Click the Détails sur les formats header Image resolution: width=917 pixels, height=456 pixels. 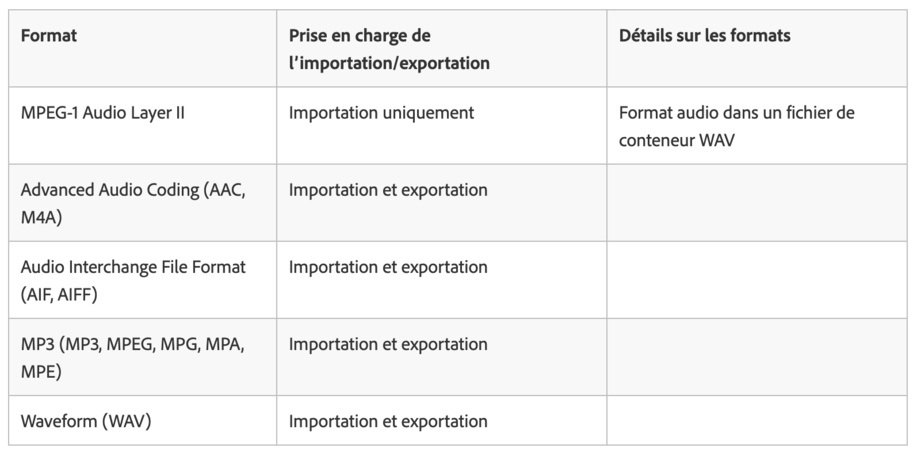pyautogui.click(x=704, y=35)
